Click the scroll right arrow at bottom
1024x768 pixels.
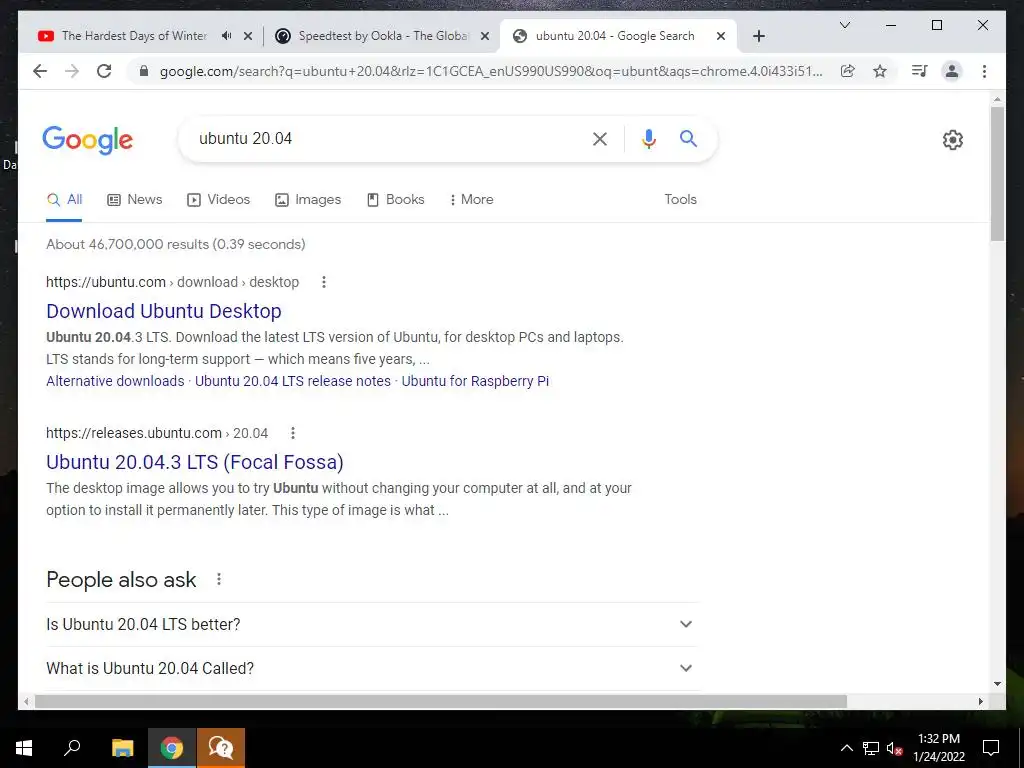(980, 701)
